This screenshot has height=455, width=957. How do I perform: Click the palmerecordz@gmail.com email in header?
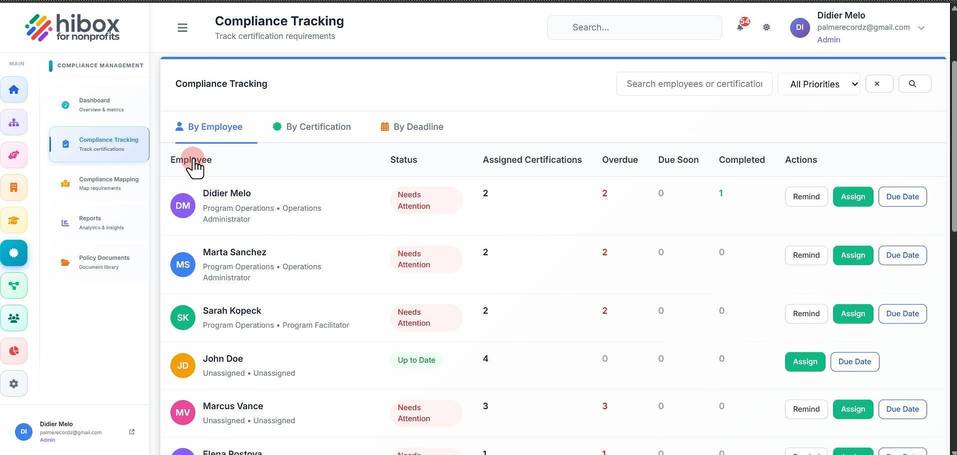[x=864, y=27]
